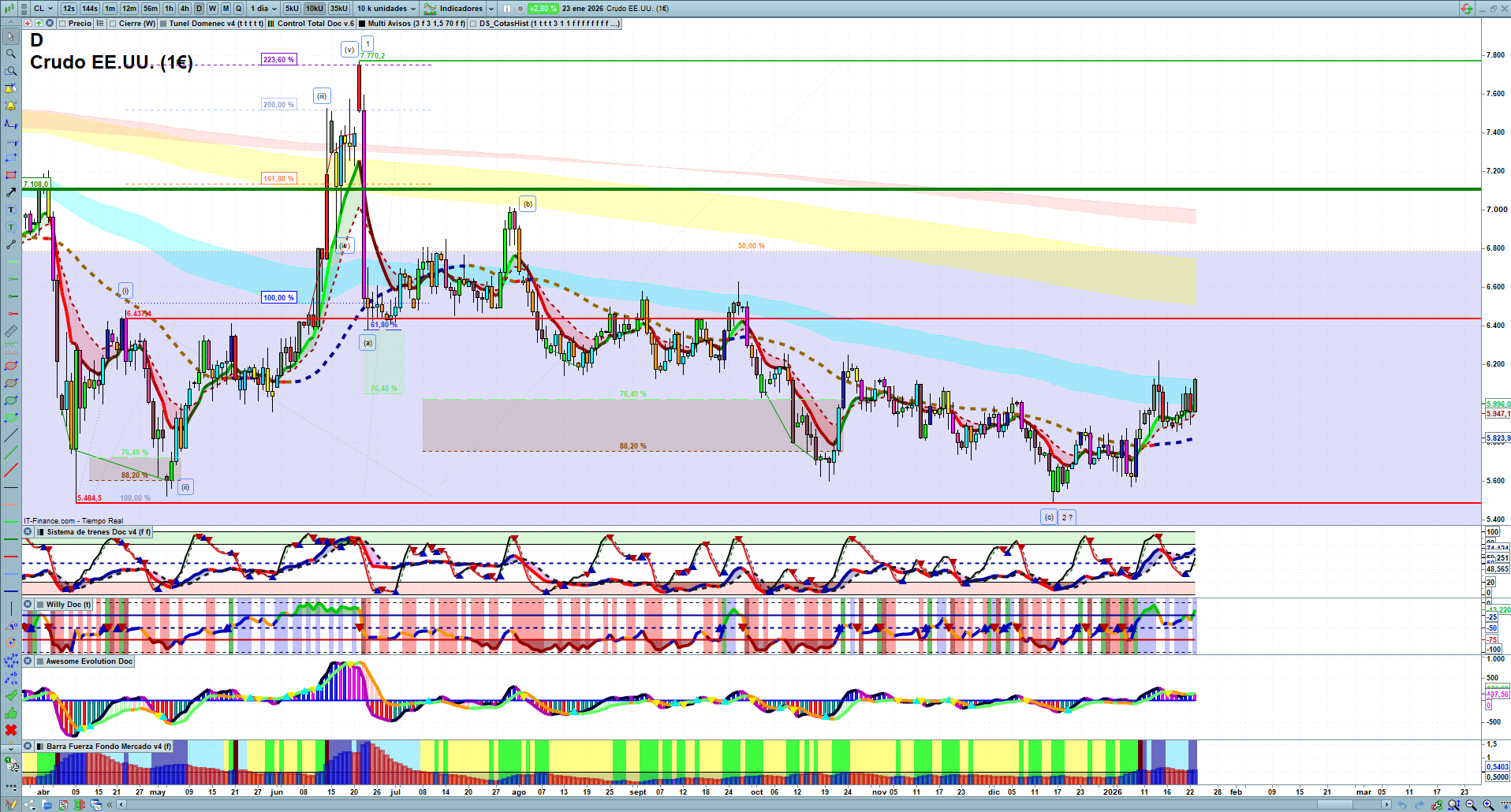Toggle Awesome Evolution Doc panel visibility
The image size is (1511, 812).
pyautogui.click(x=40, y=661)
